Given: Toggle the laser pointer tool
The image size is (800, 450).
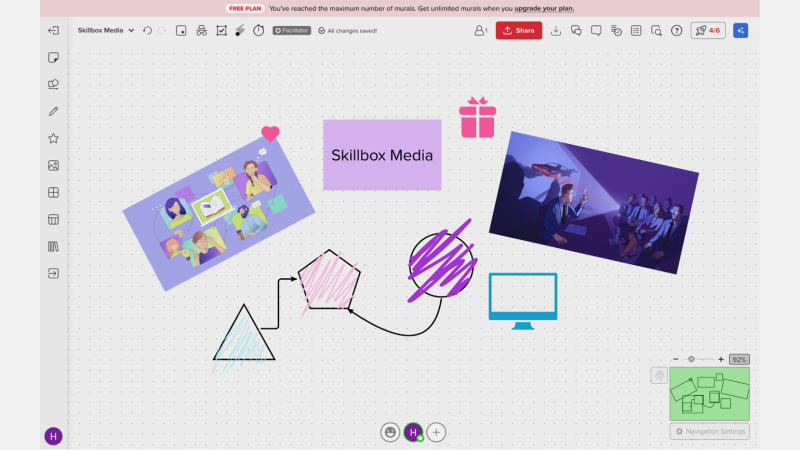Looking at the screenshot, I should pos(240,31).
